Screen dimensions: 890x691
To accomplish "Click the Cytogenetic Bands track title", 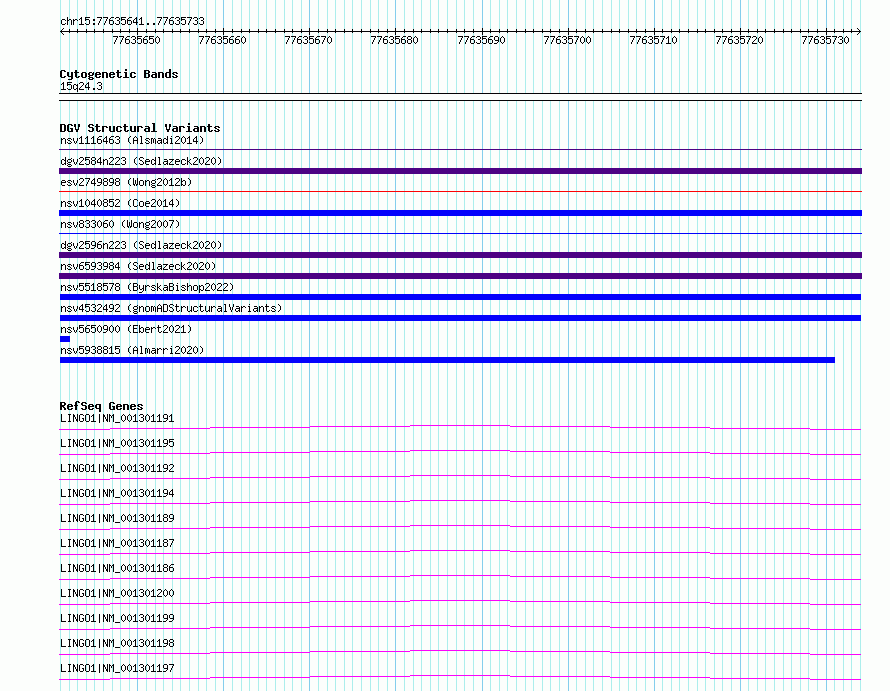I will [x=119, y=74].
